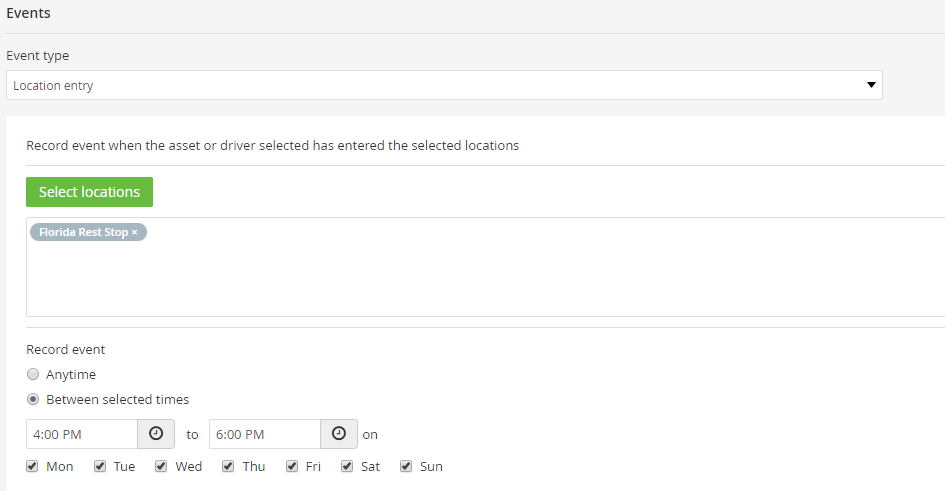Toggle the Thu checkbox
Screen dimensions: 945x491
(x=228, y=466)
